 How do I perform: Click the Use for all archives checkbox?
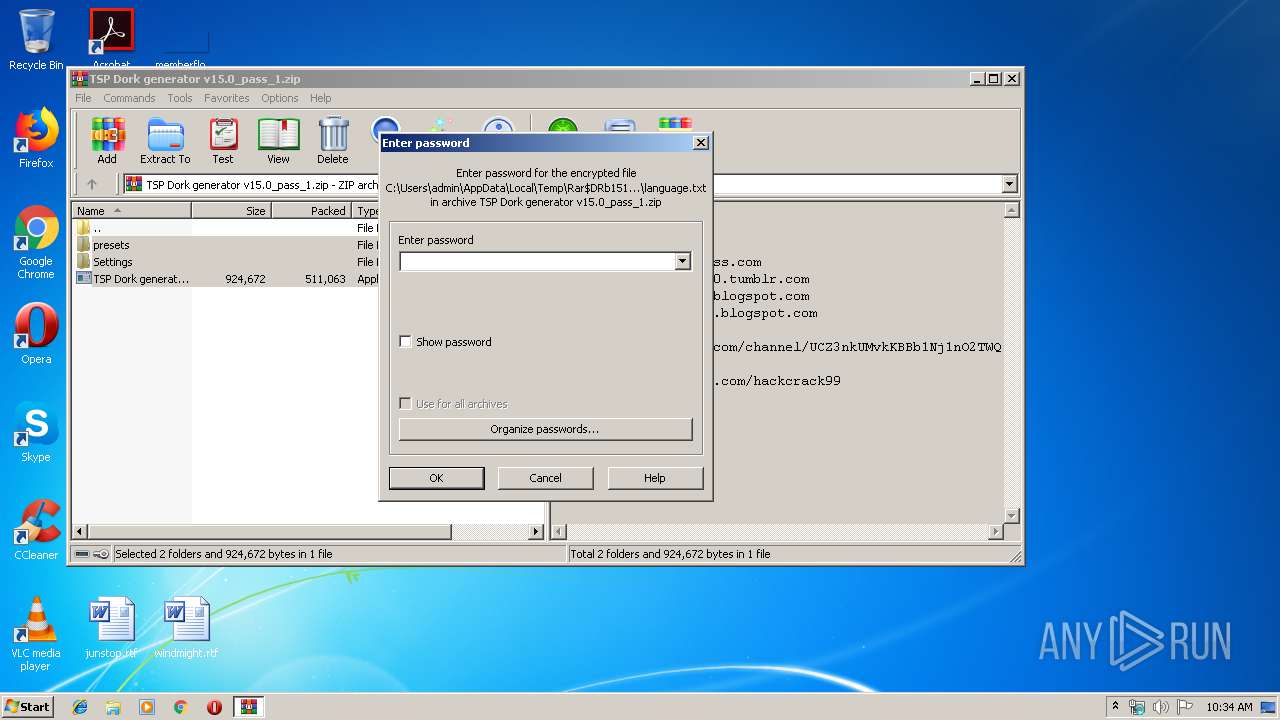(x=405, y=404)
